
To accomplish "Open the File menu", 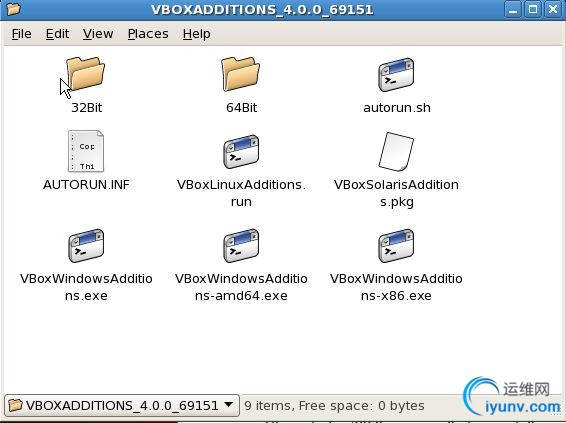I will point(21,34).
